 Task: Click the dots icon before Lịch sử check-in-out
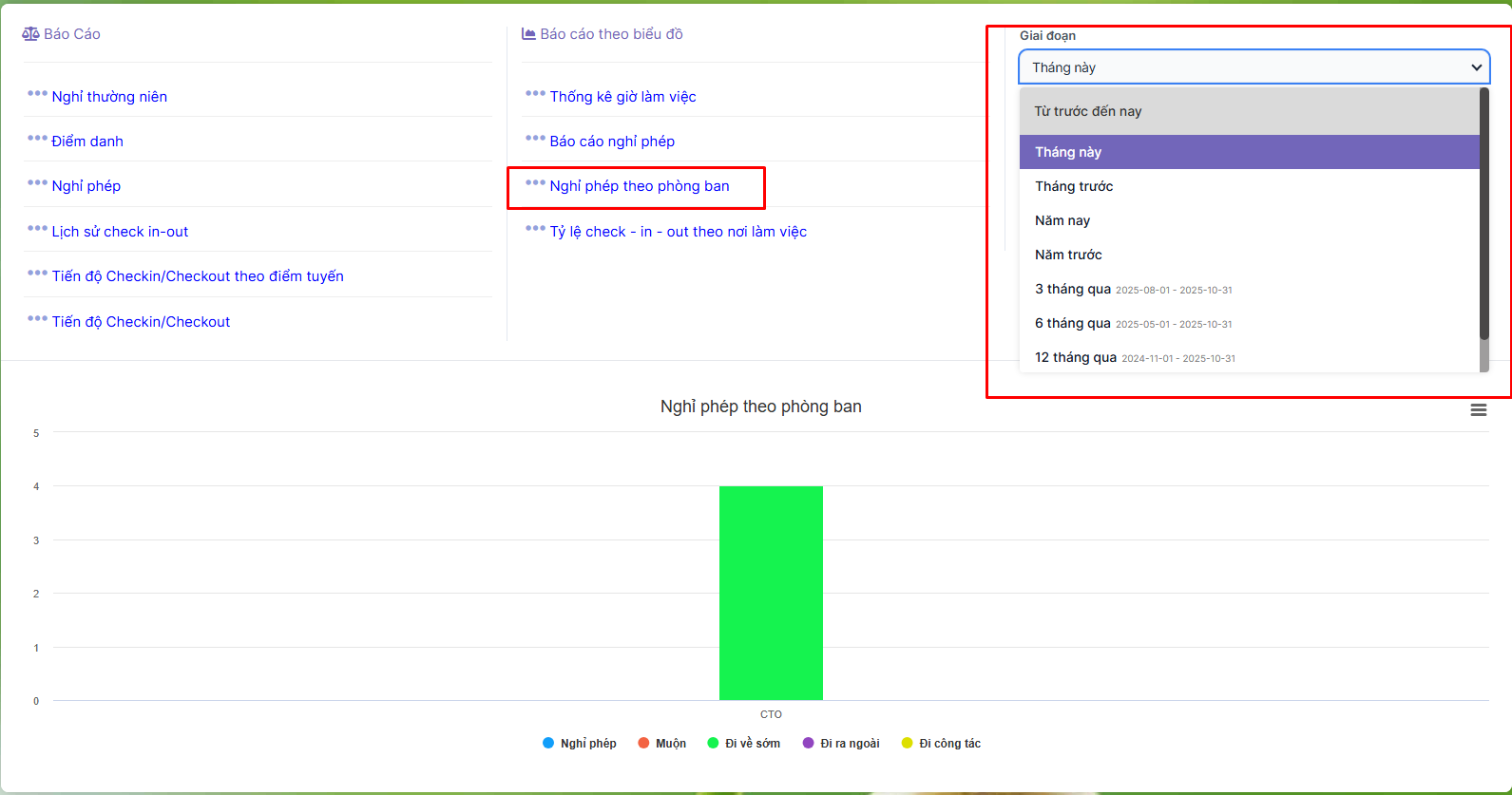point(37,229)
